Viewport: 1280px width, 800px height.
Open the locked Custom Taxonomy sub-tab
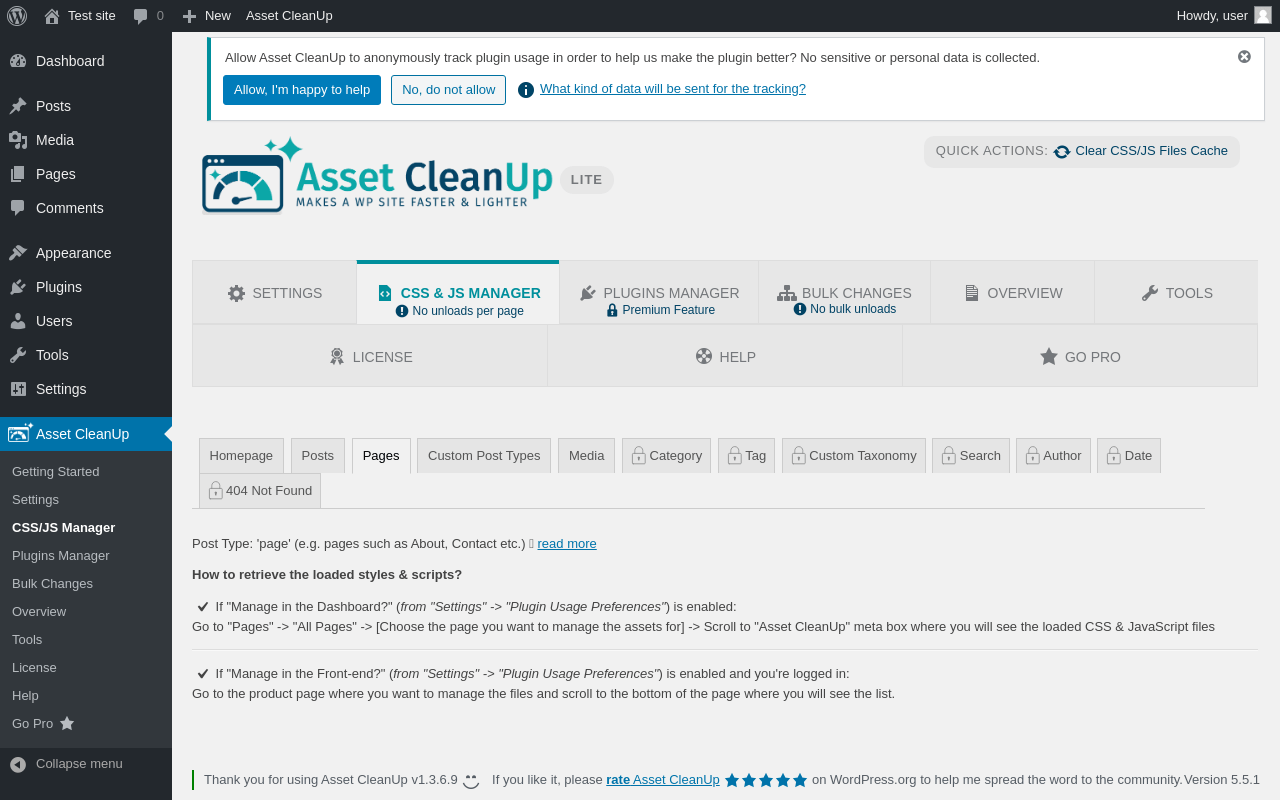[x=854, y=456]
